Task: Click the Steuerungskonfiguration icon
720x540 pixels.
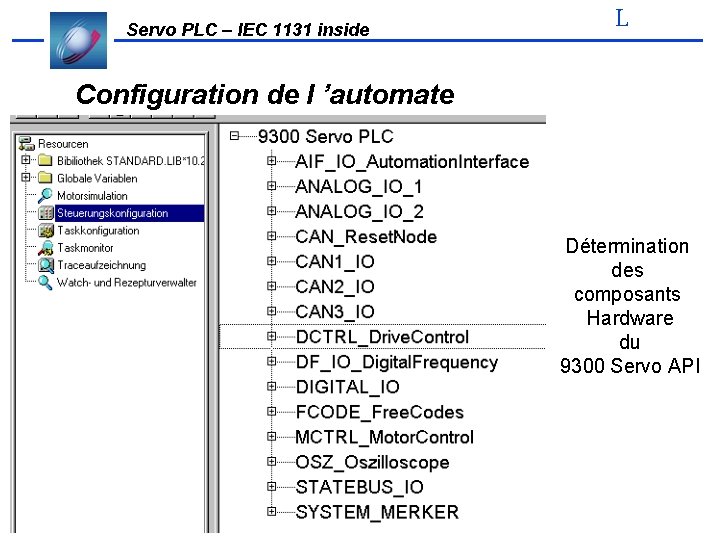Action: [x=45, y=213]
